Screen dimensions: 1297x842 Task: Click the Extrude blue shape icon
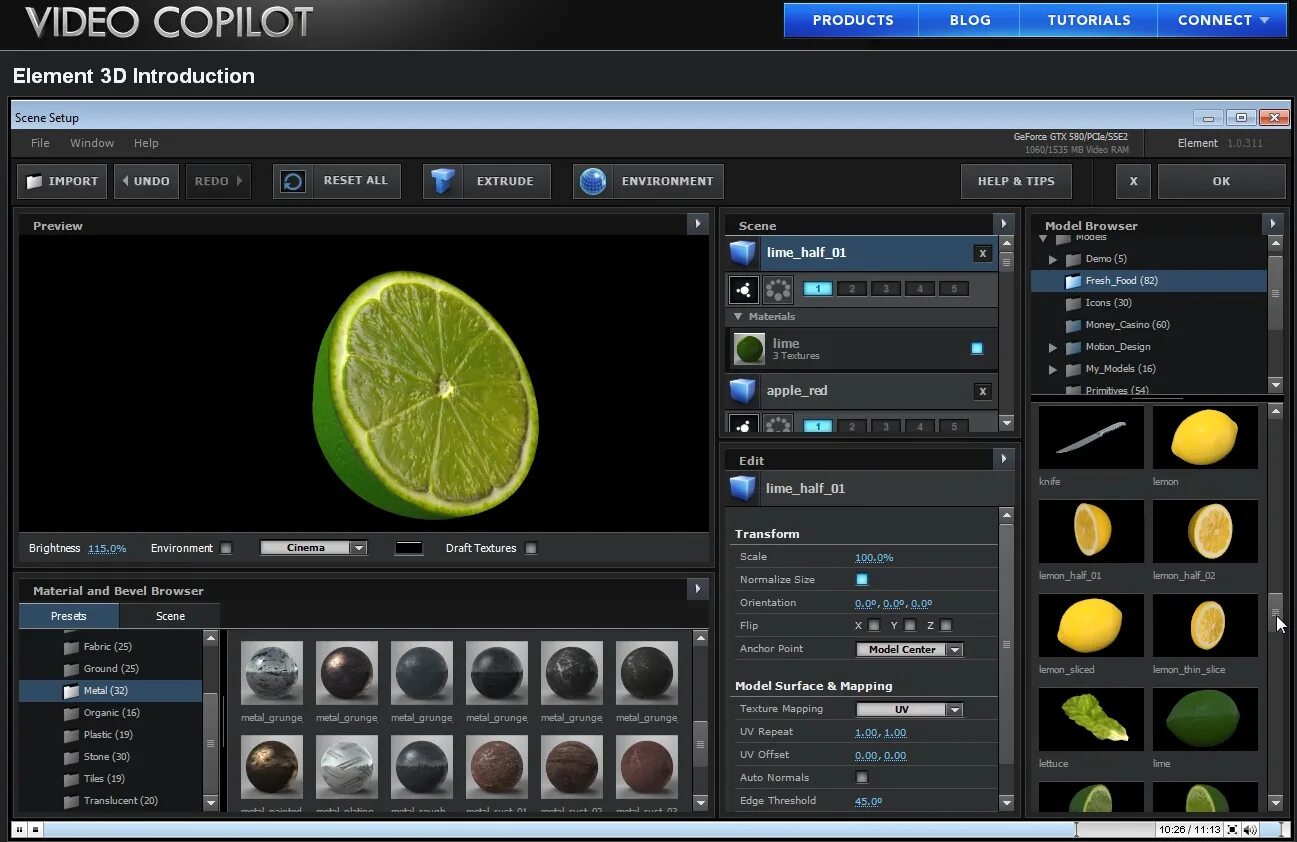[442, 181]
